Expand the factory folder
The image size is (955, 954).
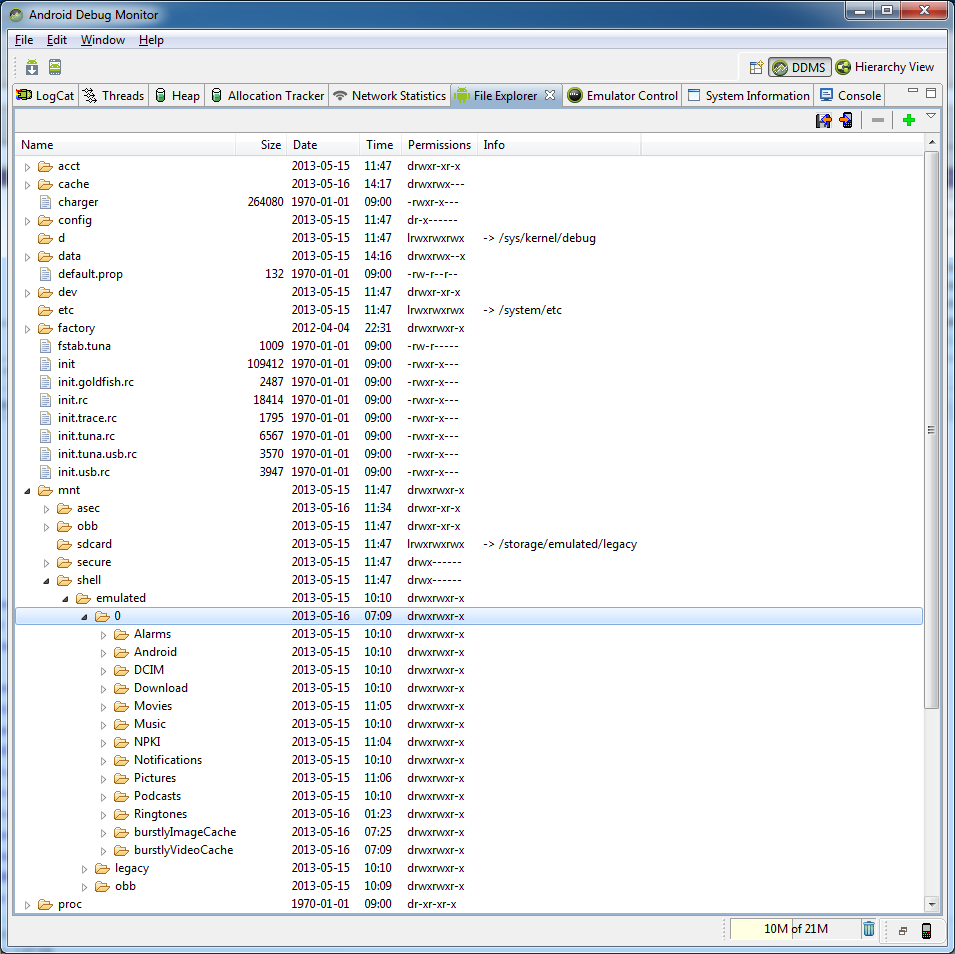[x=27, y=328]
